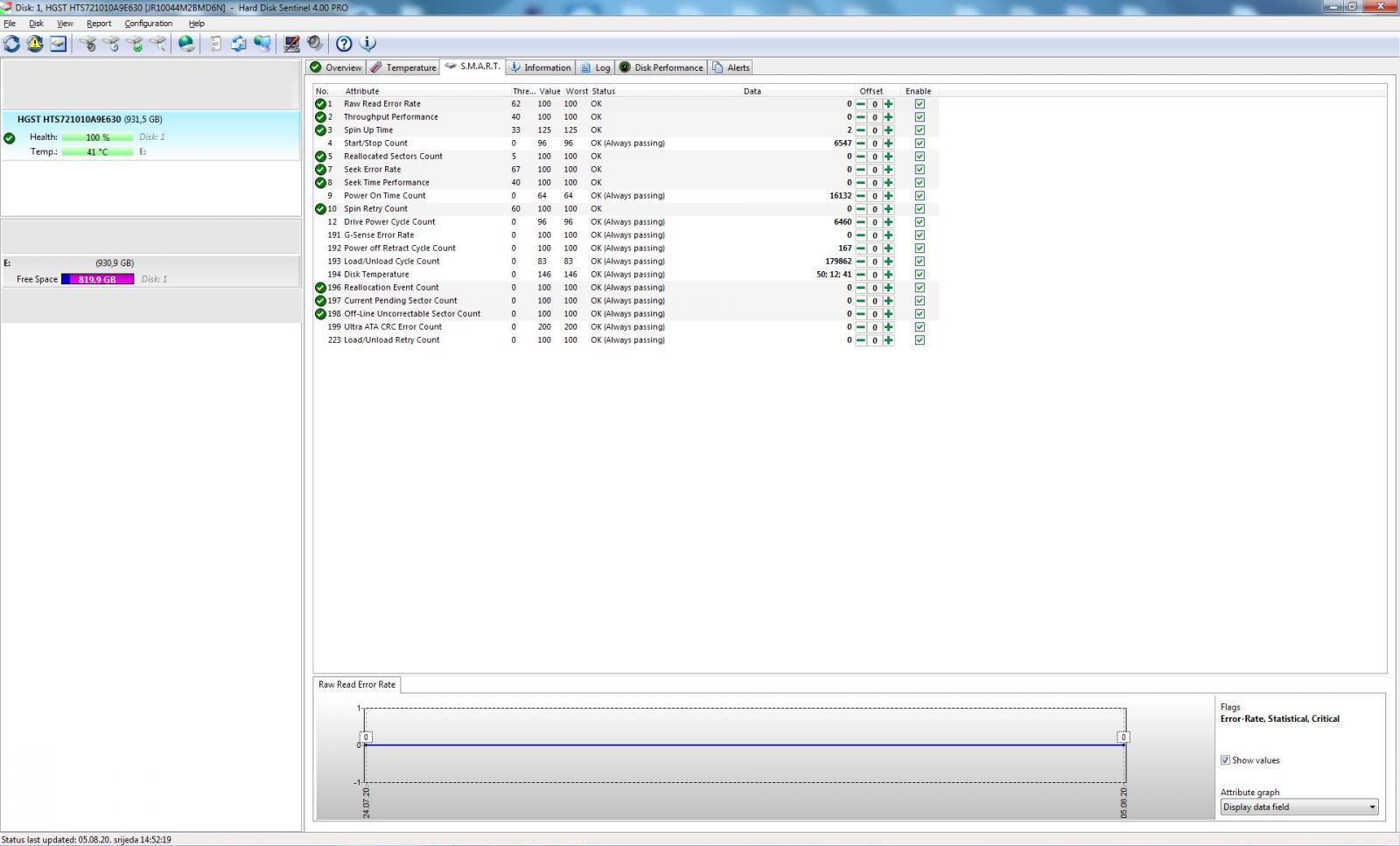The width and height of the screenshot is (1400, 846).
Task: Toggle Enable checkbox for Load/Unload Retry Count
Action: 920,340
